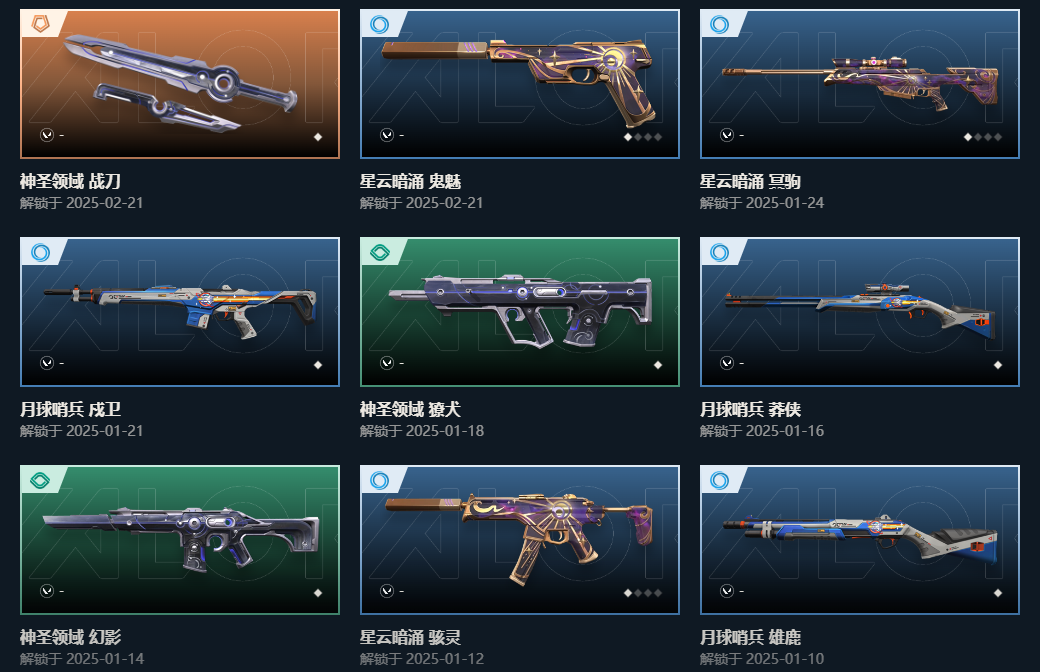
Task: Click the Valorant points icon on 星云暗涌 骇灵 card
Action: (x=387, y=591)
